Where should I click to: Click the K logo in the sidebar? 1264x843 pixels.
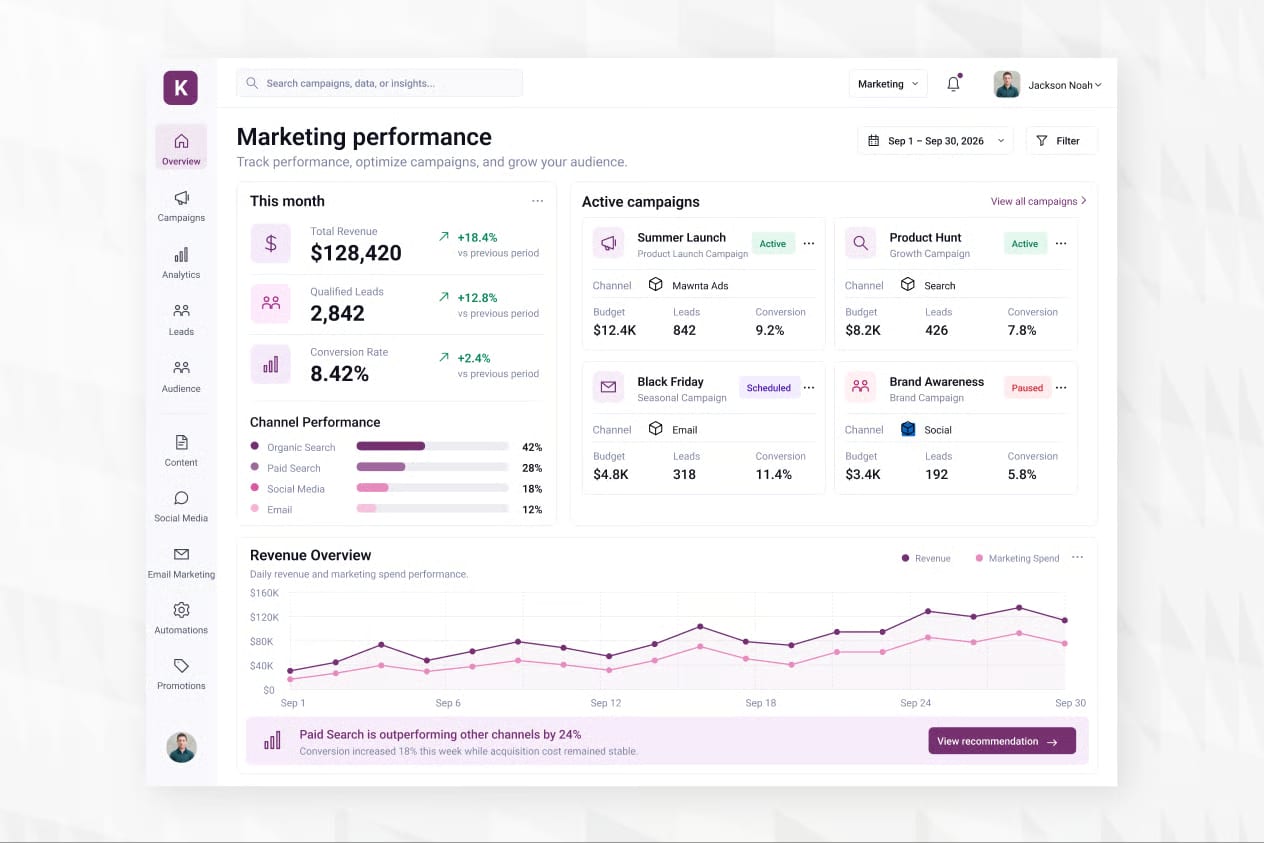pyautogui.click(x=181, y=87)
